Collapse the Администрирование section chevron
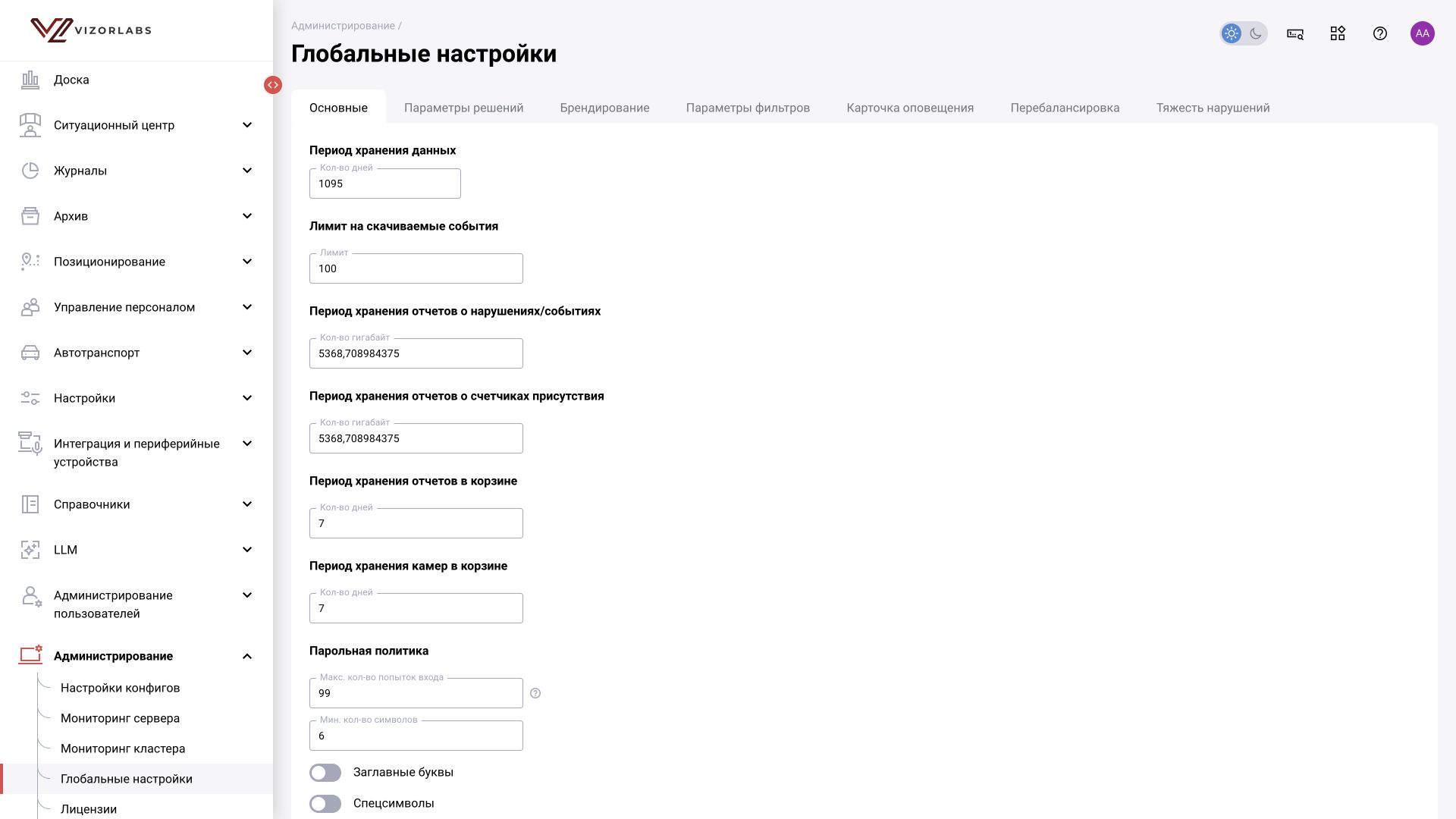Screen dimensions: 1456x819 coord(247,656)
